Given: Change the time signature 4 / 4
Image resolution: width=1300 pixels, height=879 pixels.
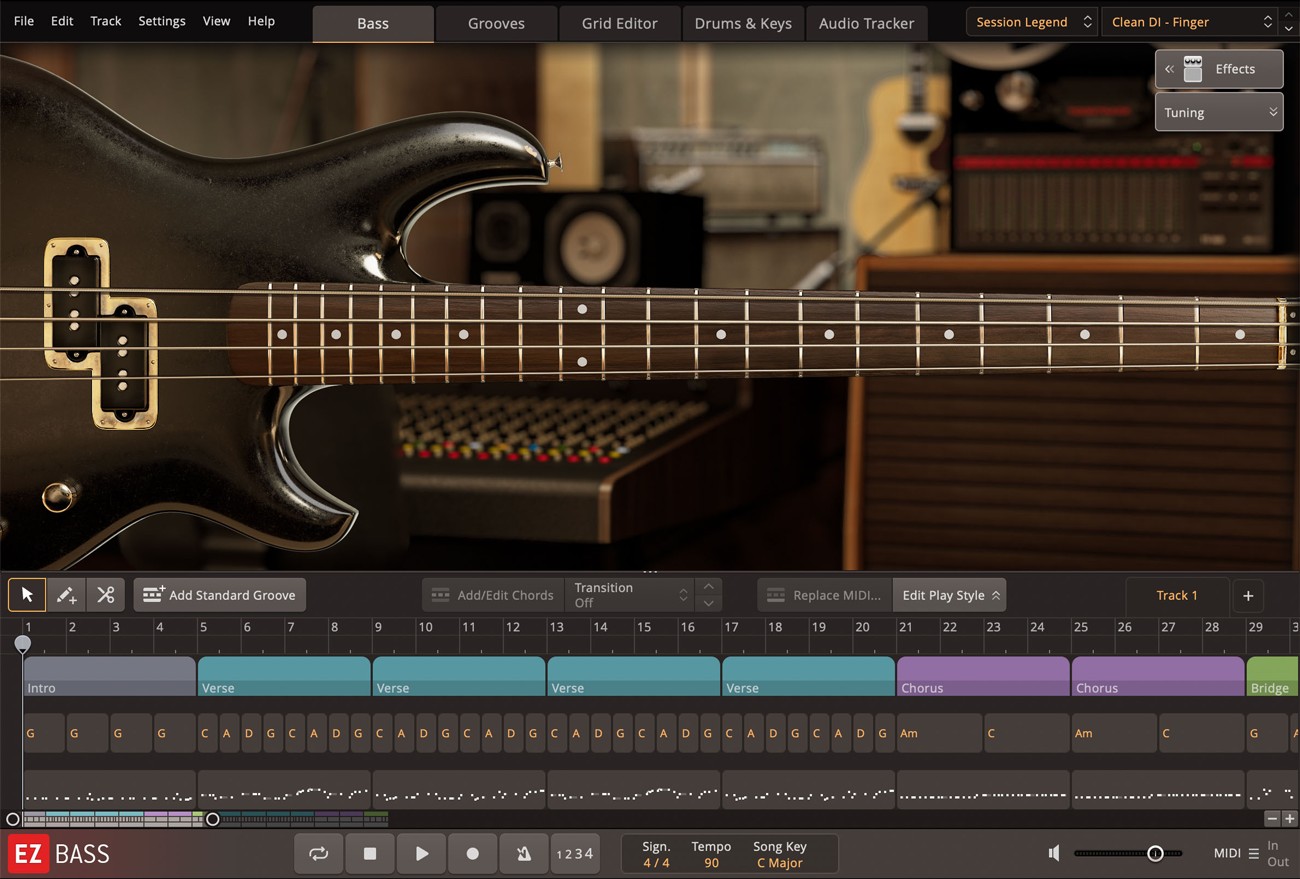Looking at the screenshot, I should (656, 863).
